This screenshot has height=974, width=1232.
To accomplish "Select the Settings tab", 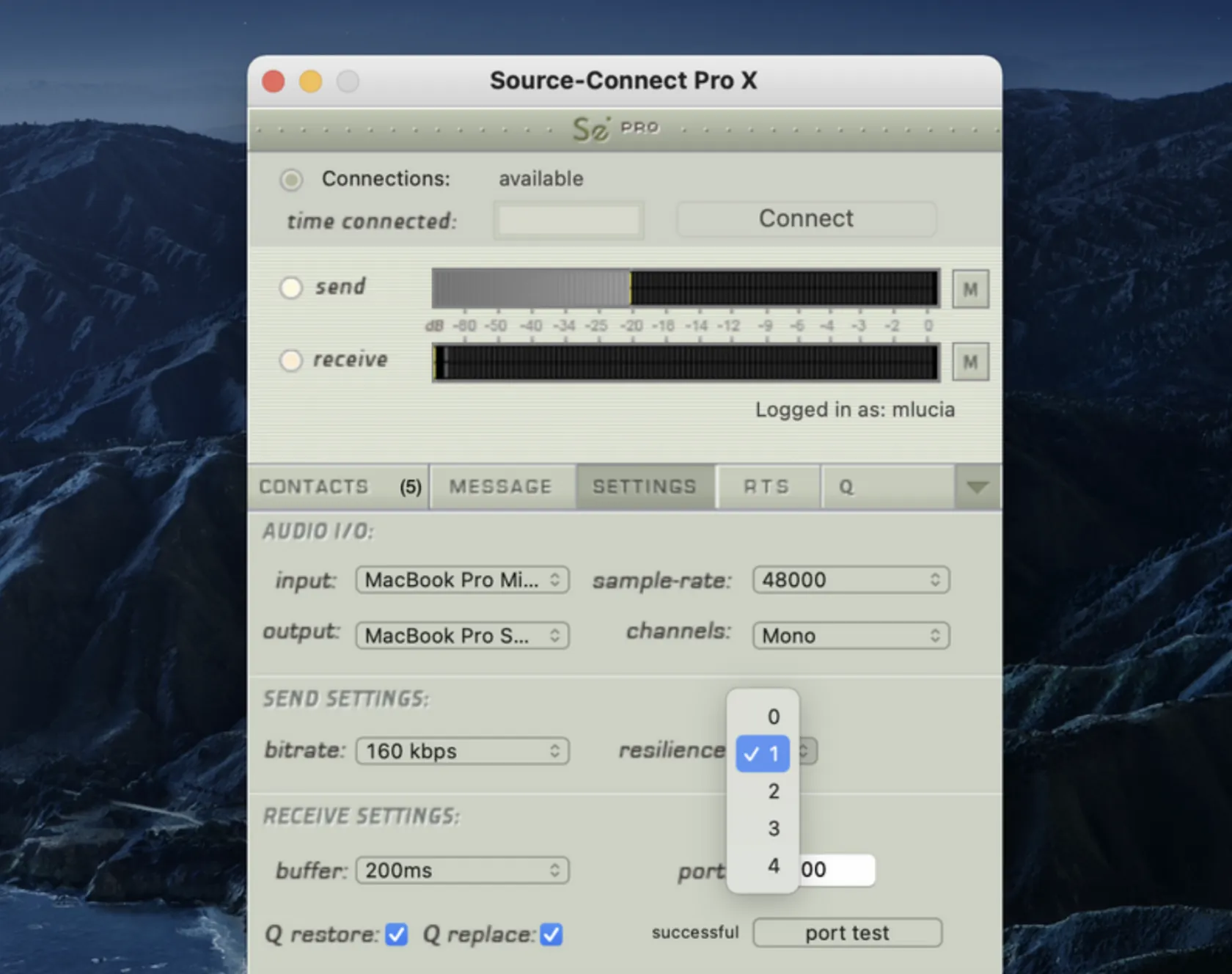I will pyautogui.click(x=645, y=487).
